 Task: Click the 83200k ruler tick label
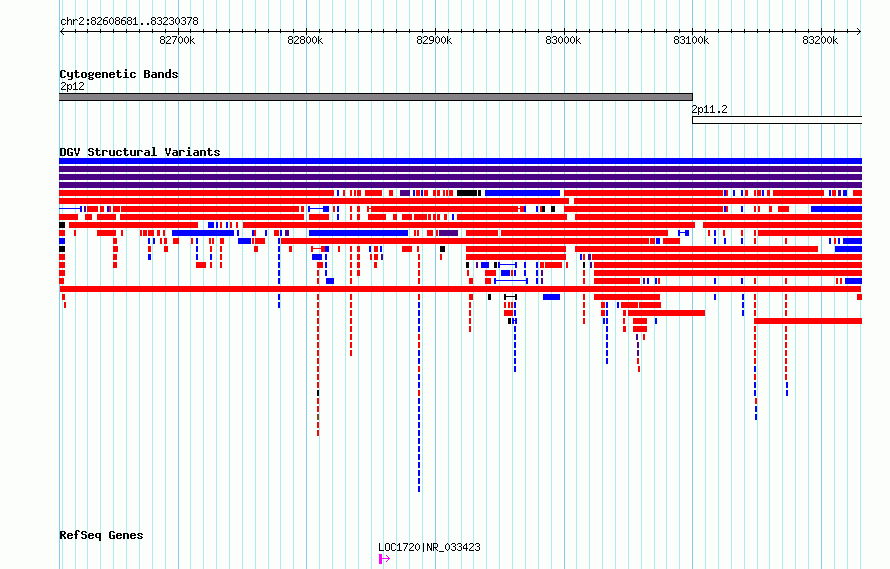point(820,40)
